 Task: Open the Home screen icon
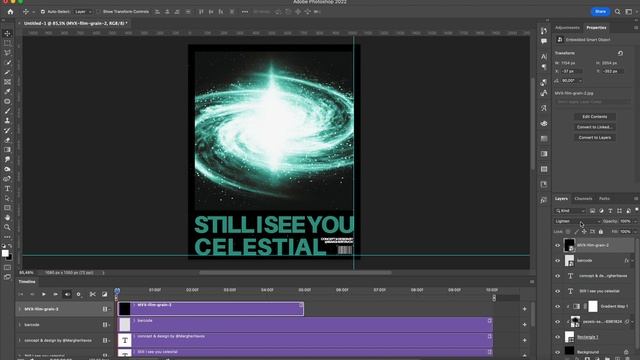10,12
